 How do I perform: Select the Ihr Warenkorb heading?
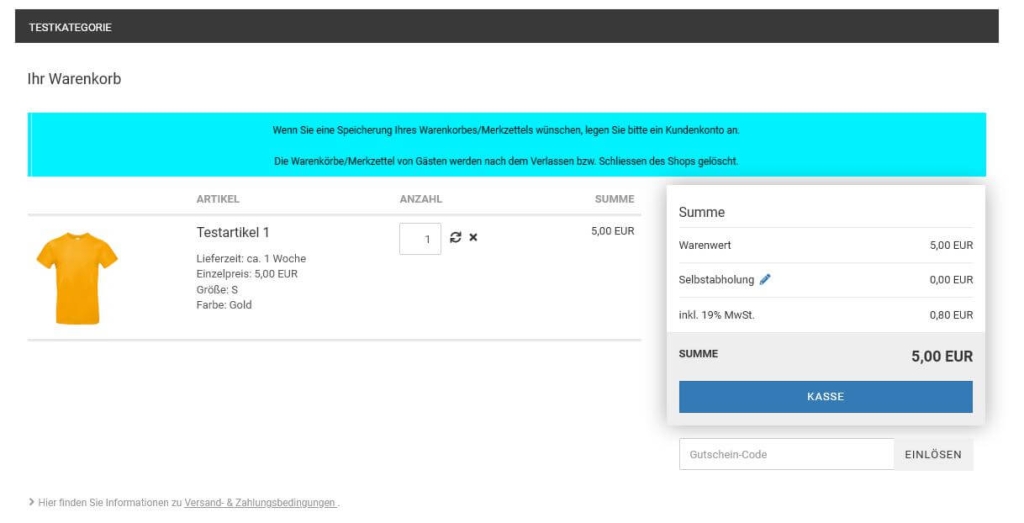pyautogui.click(x=74, y=78)
